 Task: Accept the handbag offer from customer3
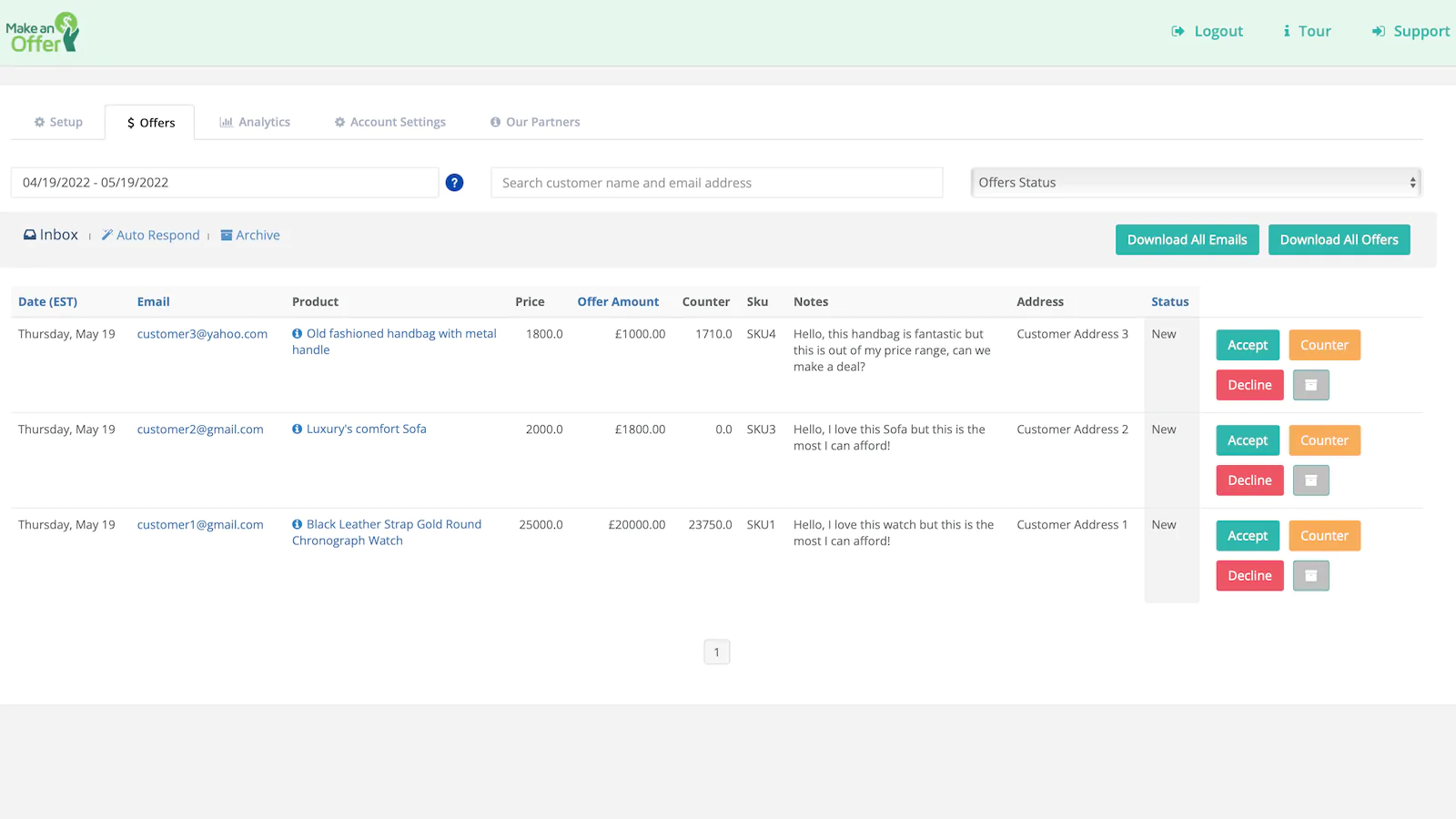[1247, 346]
